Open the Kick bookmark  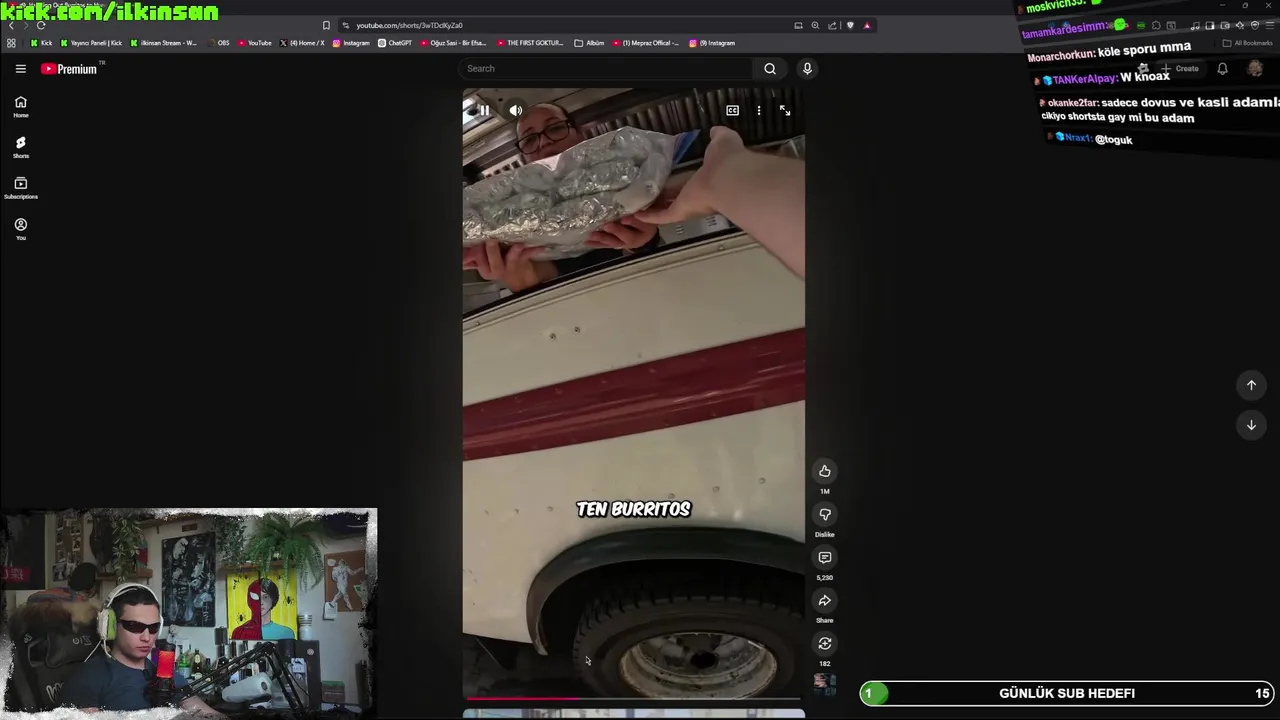coord(41,43)
